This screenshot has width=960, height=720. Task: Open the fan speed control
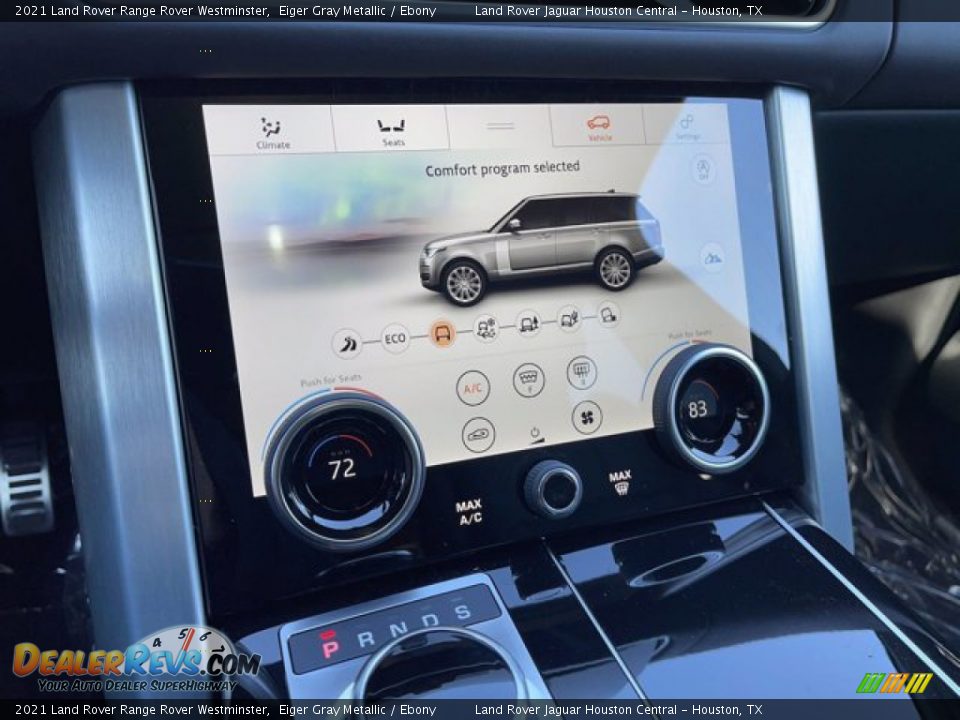pos(587,418)
